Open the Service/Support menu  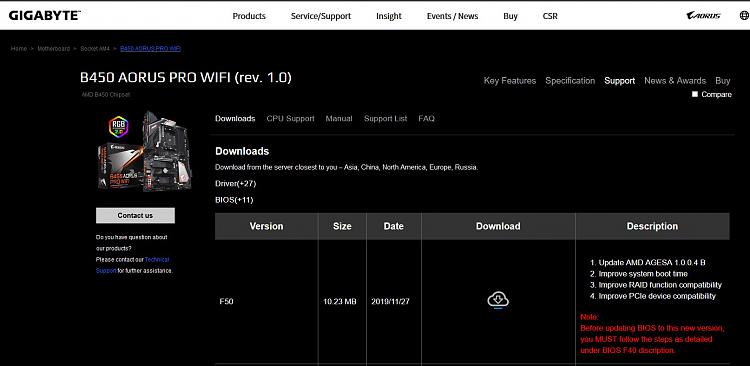(321, 16)
